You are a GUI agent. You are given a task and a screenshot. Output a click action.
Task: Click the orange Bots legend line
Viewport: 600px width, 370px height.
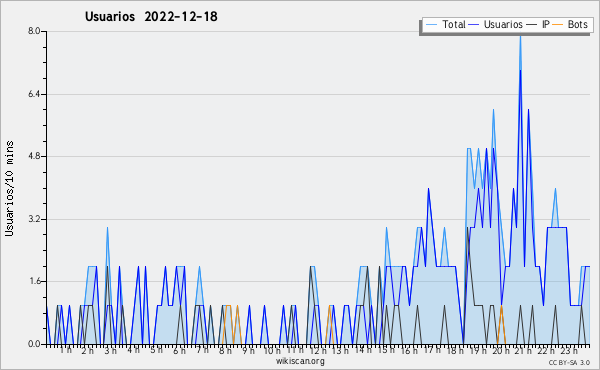pos(558,25)
